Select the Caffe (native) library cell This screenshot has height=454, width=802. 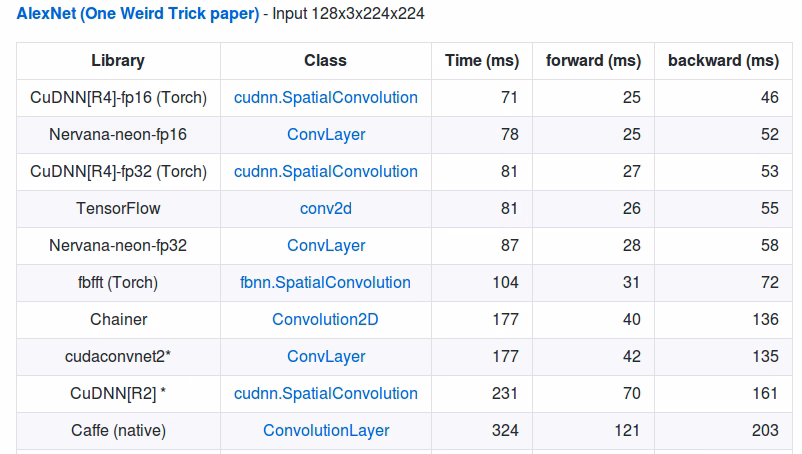pyautogui.click(x=118, y=431)
